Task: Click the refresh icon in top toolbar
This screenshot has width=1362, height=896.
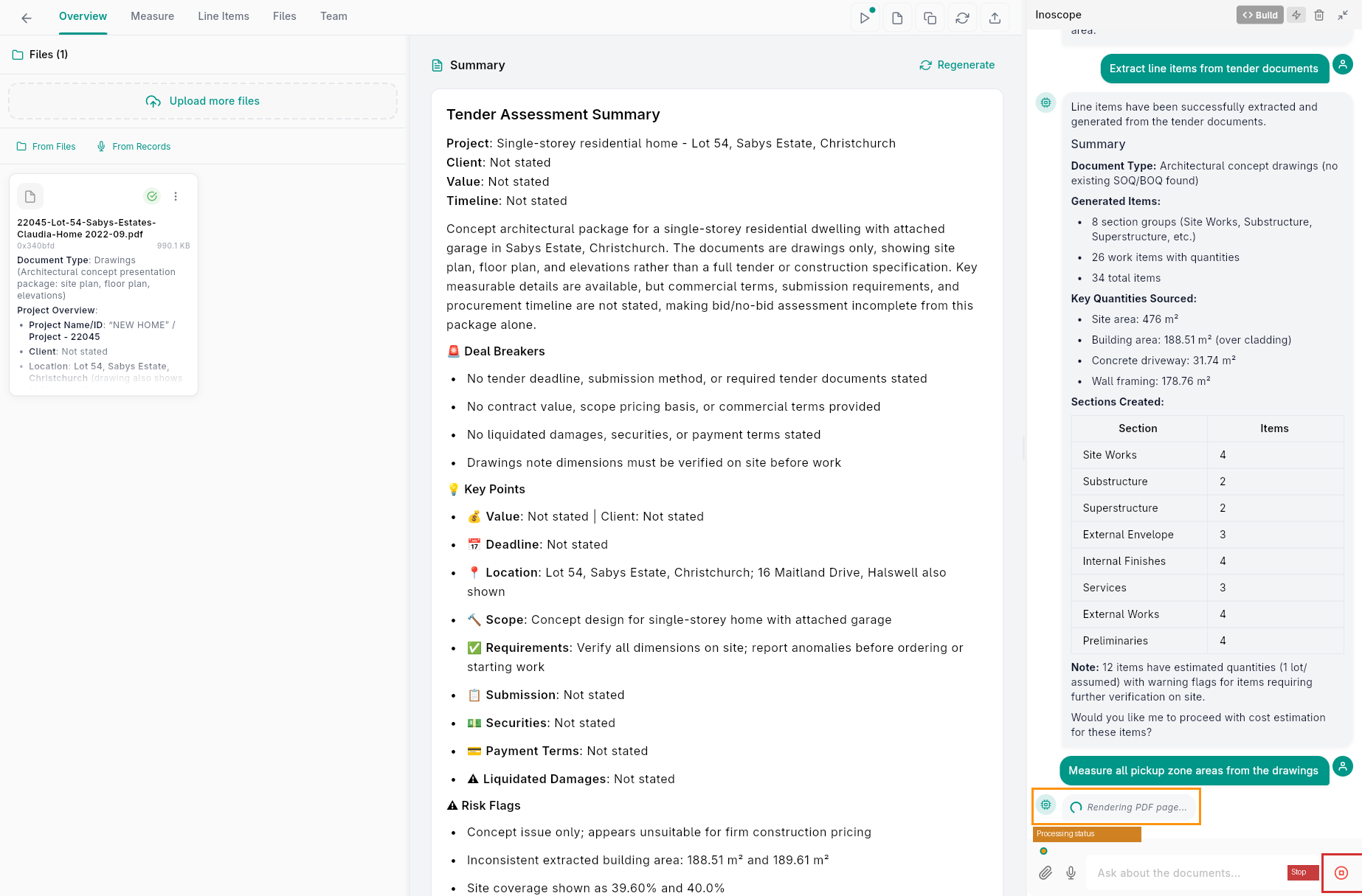Action: tap(962, 18)
